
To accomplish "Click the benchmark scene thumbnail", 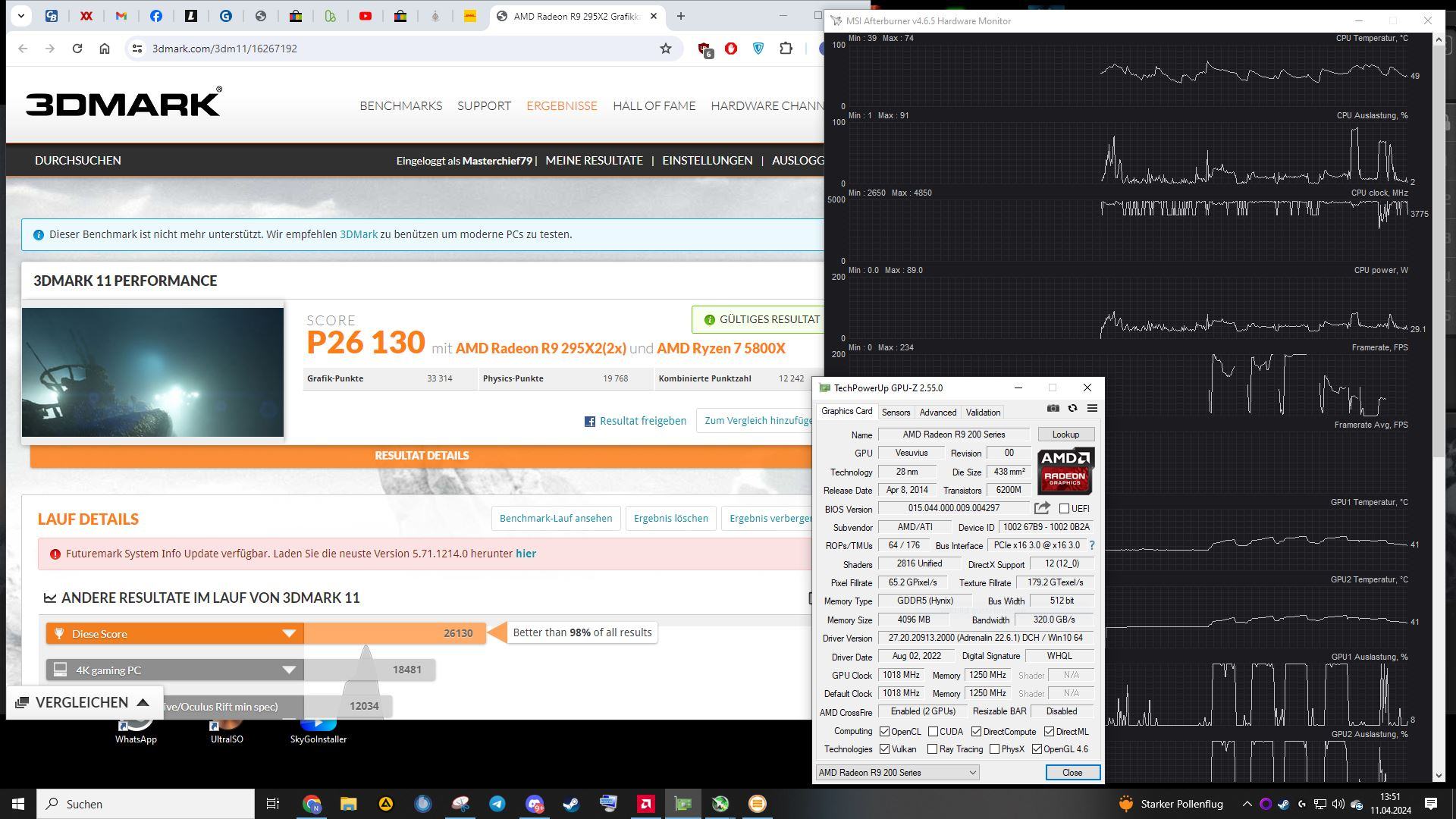I will [x=152, y=372].
